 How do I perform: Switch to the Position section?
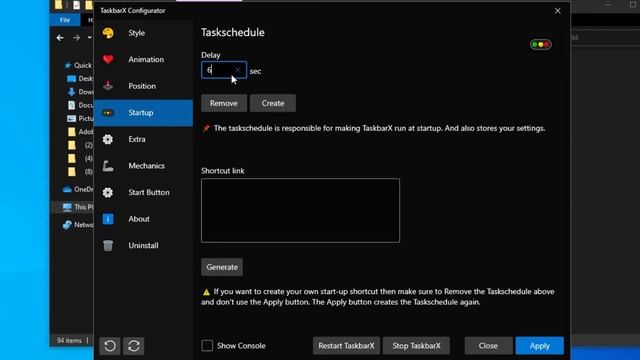click(x=143, y=86)
